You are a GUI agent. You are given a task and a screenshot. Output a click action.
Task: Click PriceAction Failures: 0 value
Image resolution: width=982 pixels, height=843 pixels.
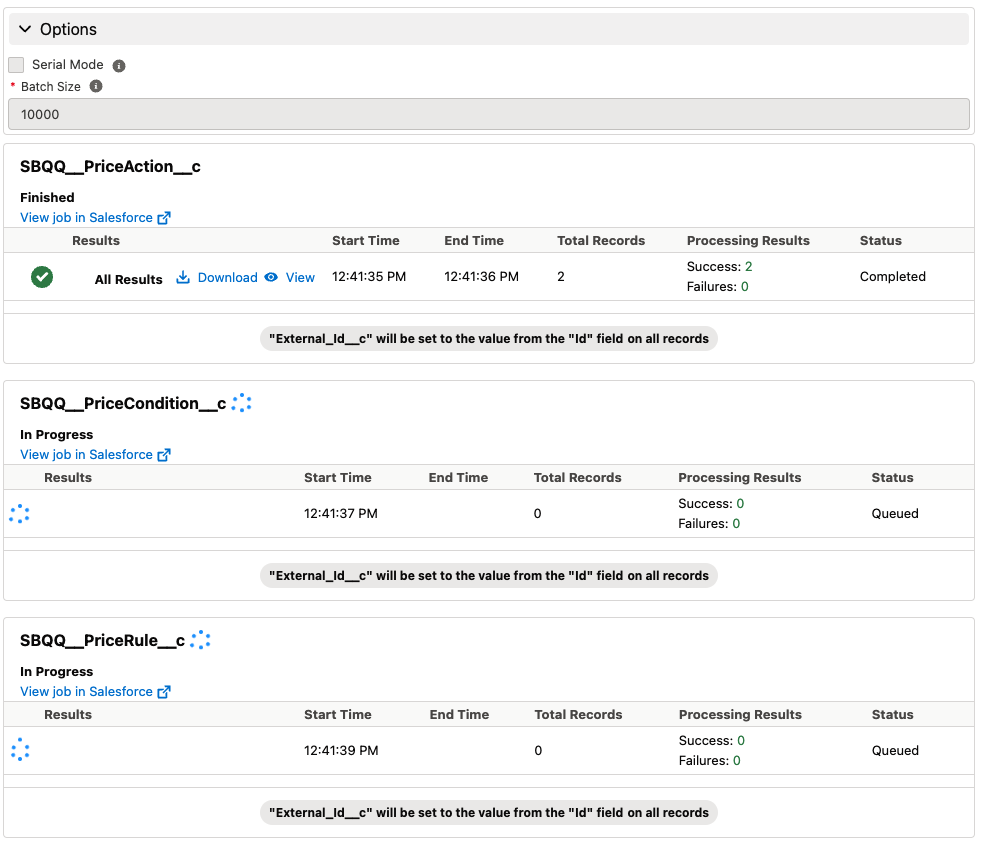(x=718, y=286)
